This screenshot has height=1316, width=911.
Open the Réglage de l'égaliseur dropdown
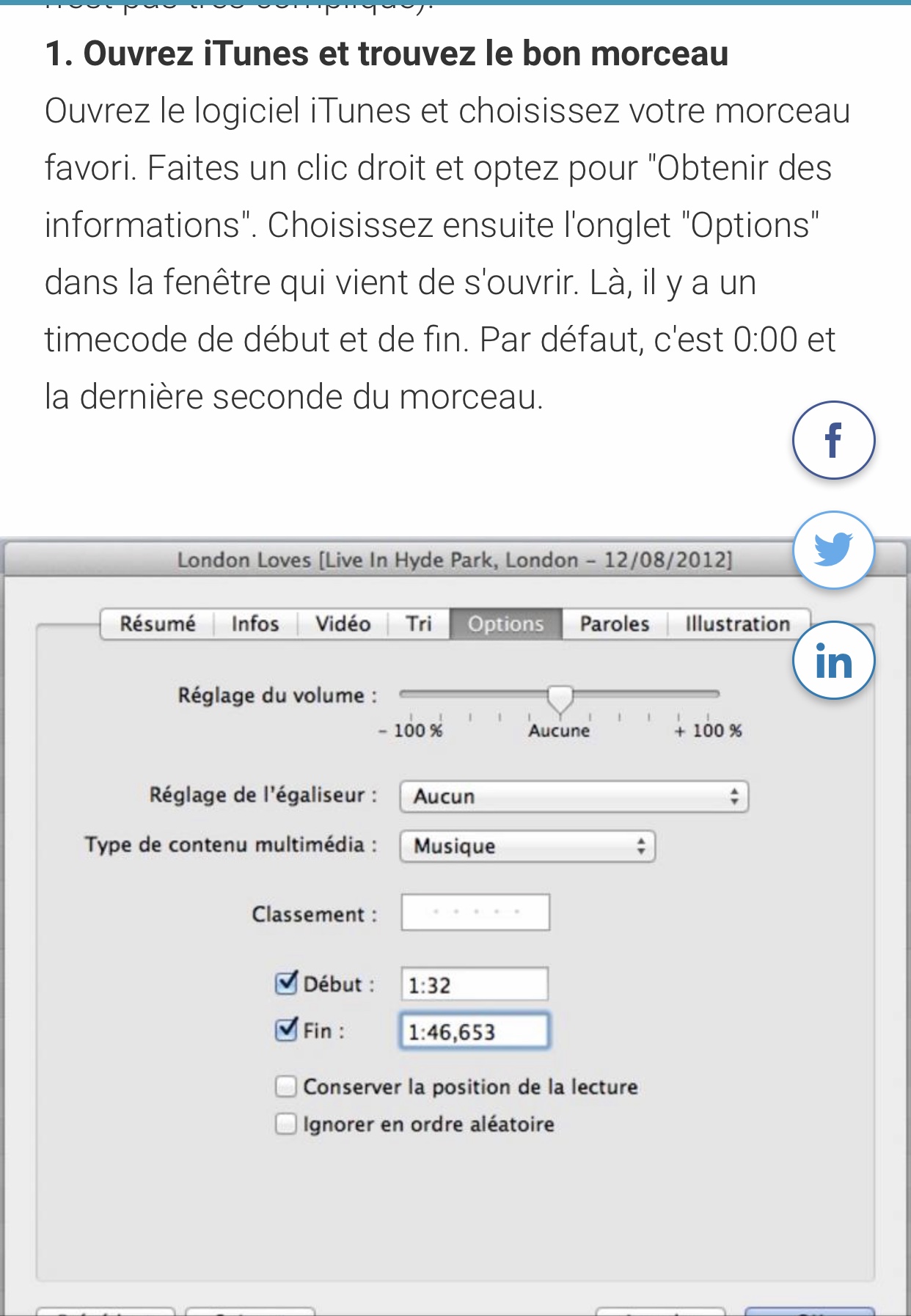click(x=574, y=797)
